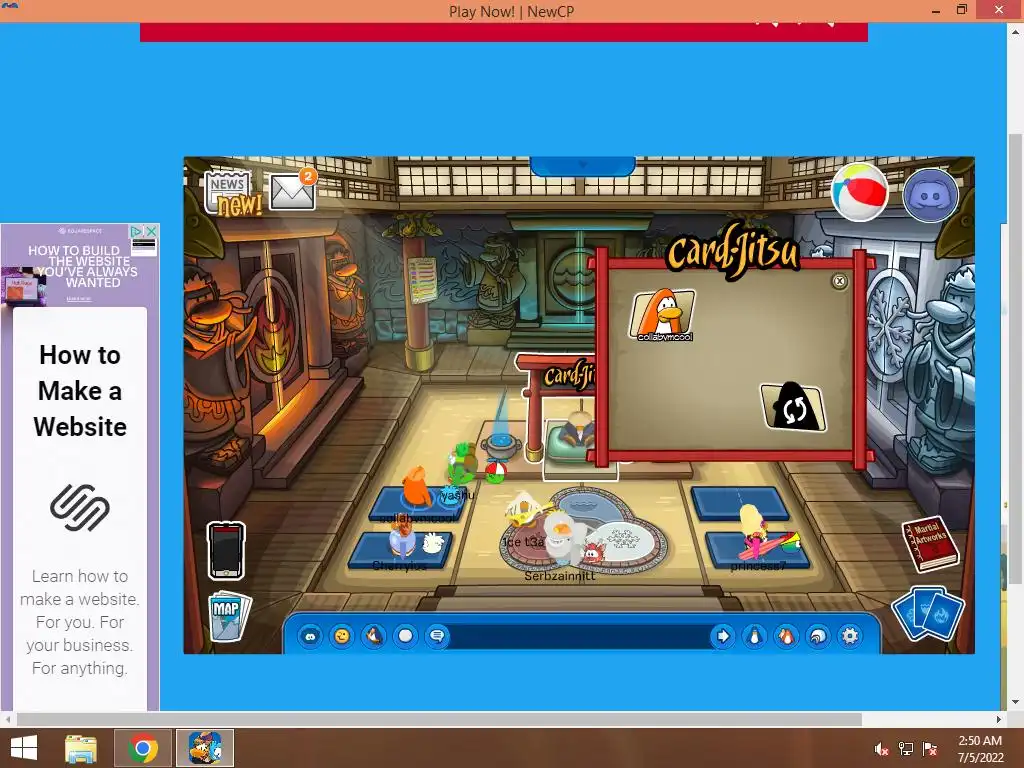Open the Windows Start button
1024x768 pixels.
pyautogui.click(x=24, y=748)
